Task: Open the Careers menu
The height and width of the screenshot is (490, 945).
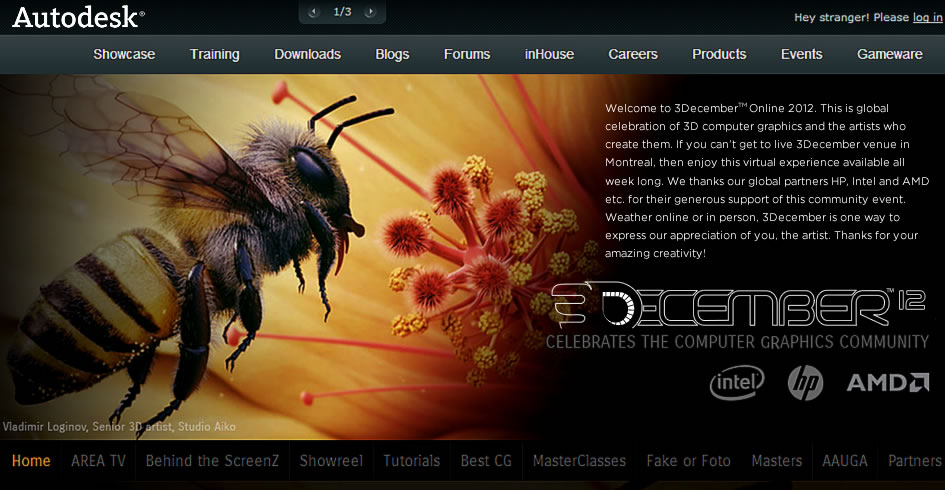Action: 633,54
